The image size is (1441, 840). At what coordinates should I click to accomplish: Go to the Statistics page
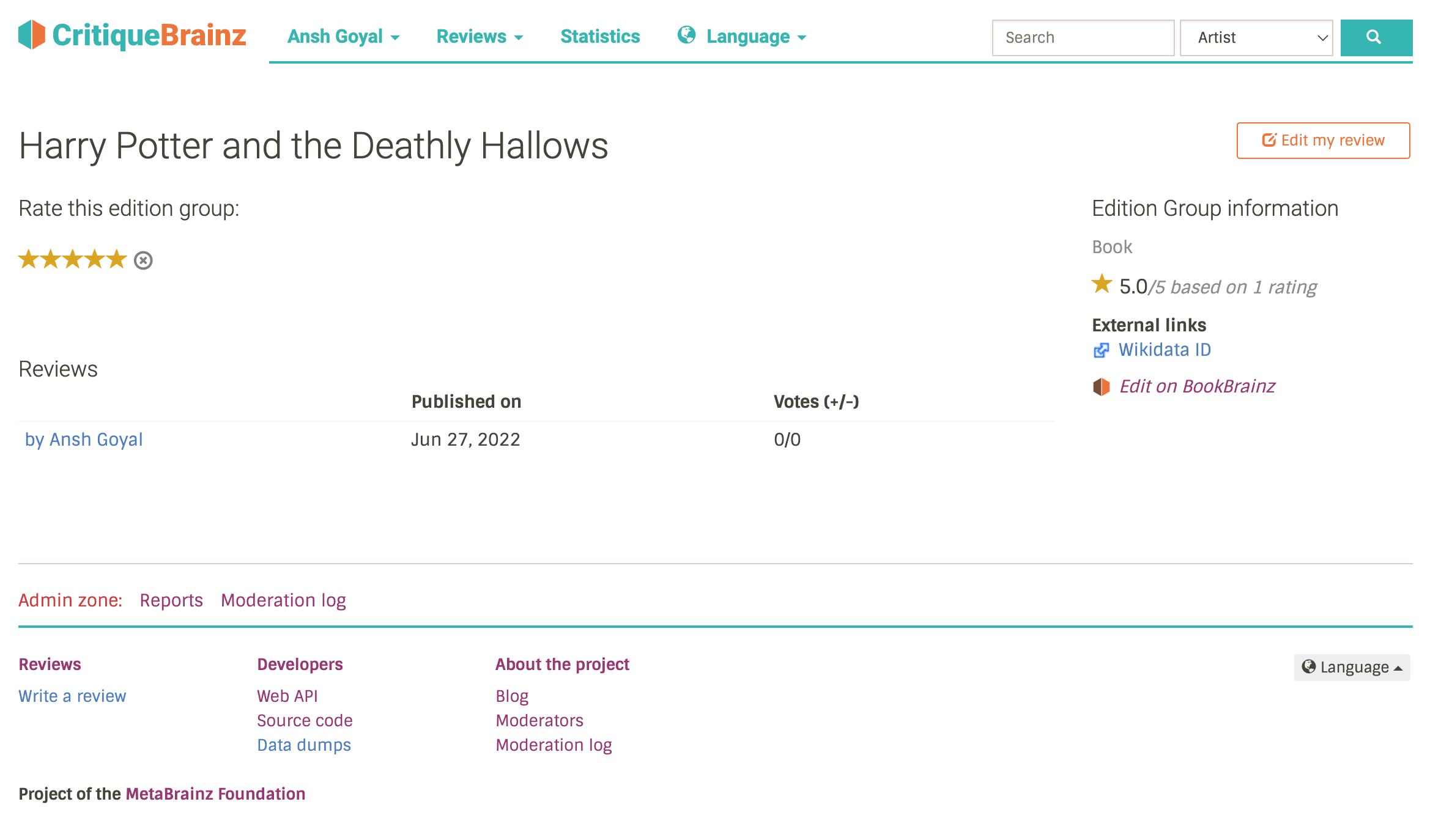tap(600, 37)
